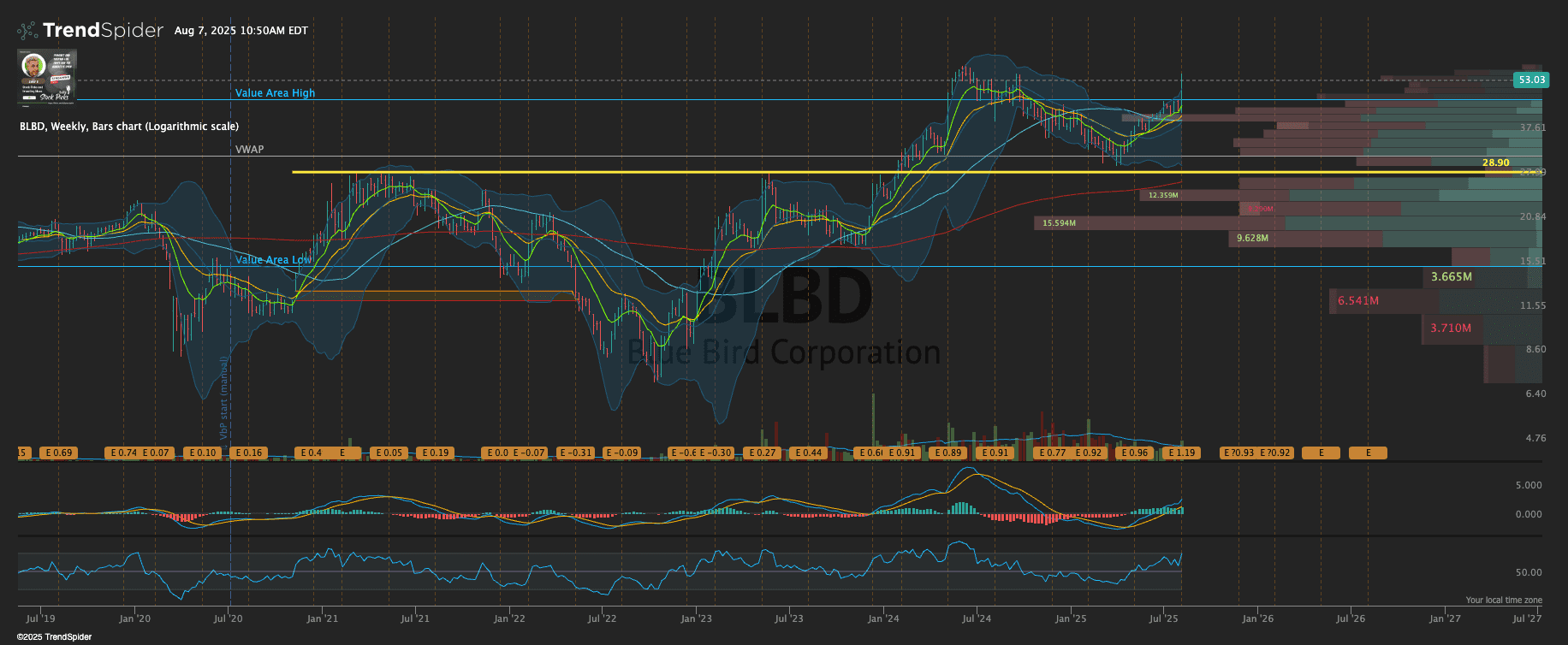Click the 37.61 price axis value

click(1533, 127)
